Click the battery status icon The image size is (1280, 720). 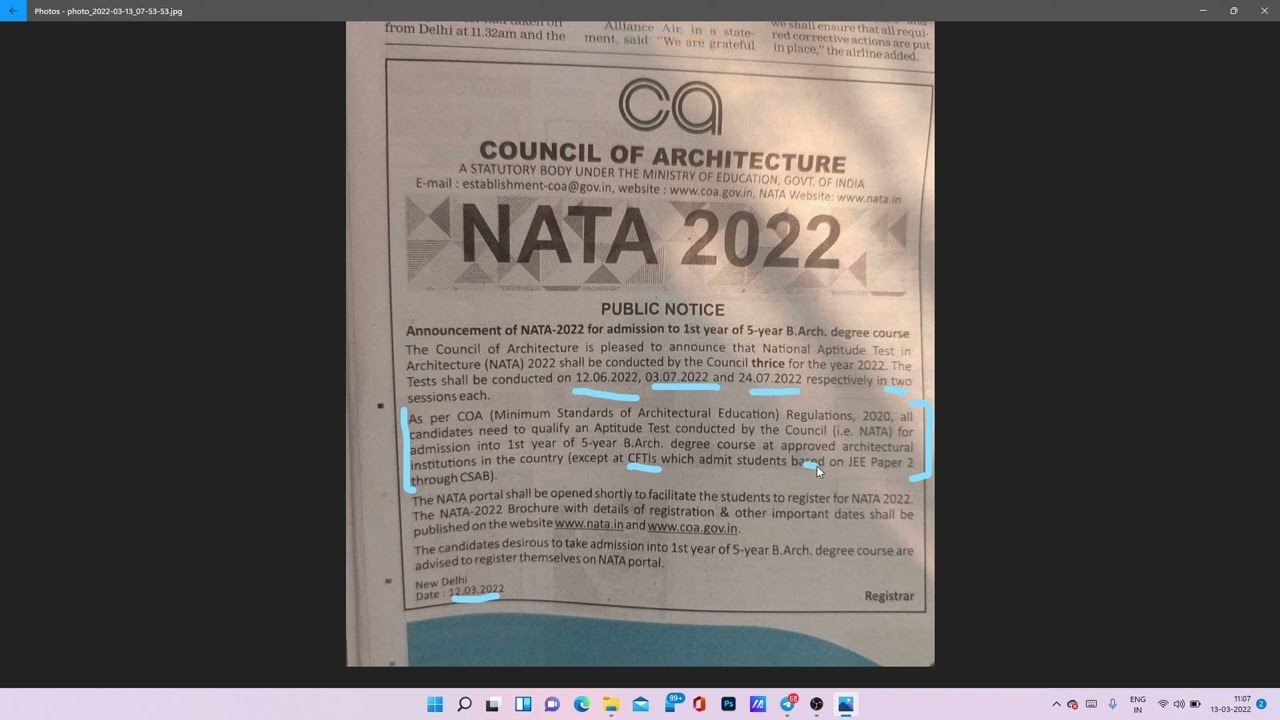(1195, 704)
